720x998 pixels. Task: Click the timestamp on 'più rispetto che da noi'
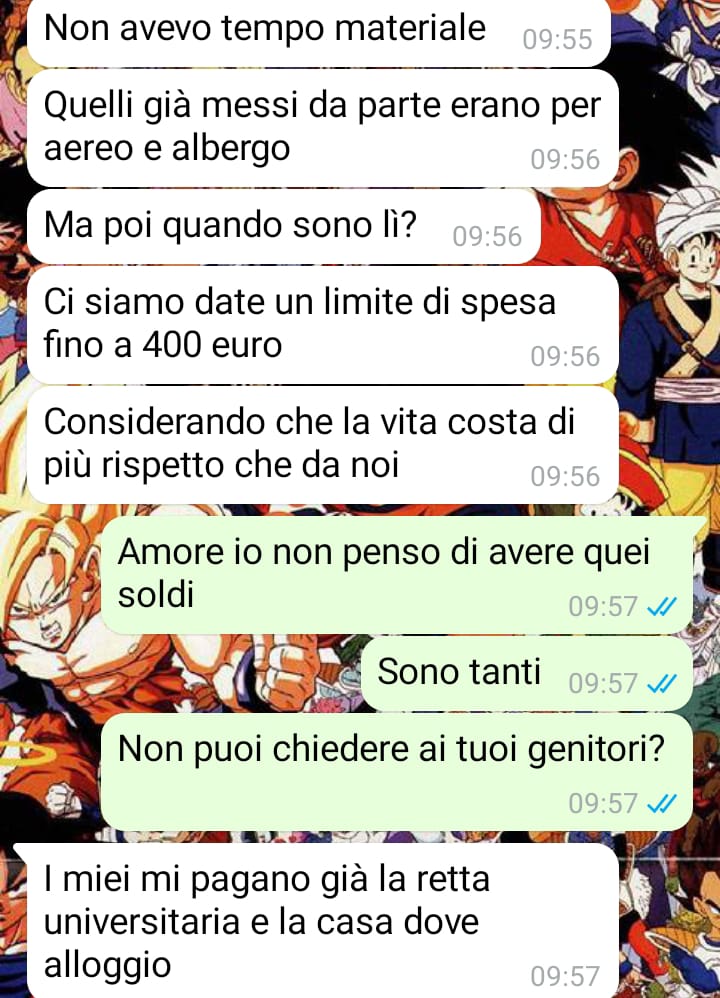565,476
